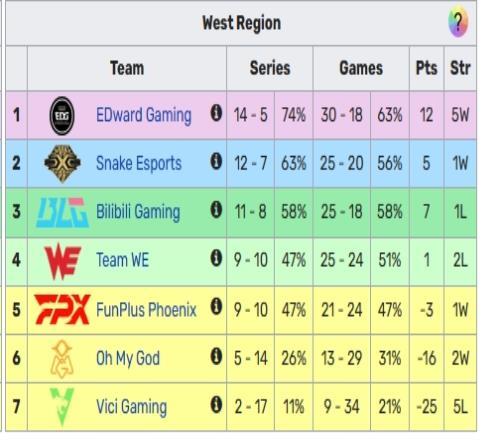Open info icon beside Bilibili Gaming
The height and width of the screenshot is (440, 500).
[x=216, y=210]
